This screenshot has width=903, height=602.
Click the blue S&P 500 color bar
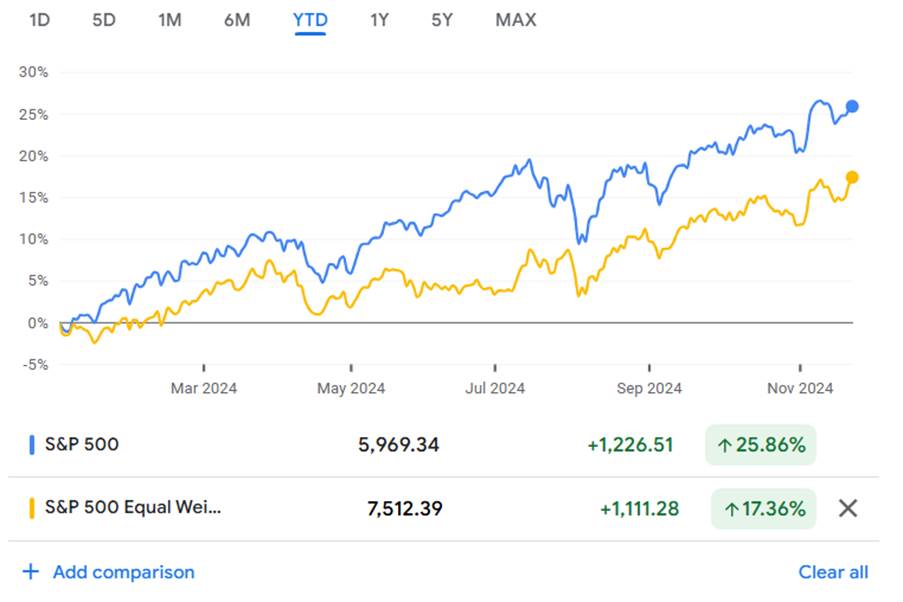[x=32, y=444]
